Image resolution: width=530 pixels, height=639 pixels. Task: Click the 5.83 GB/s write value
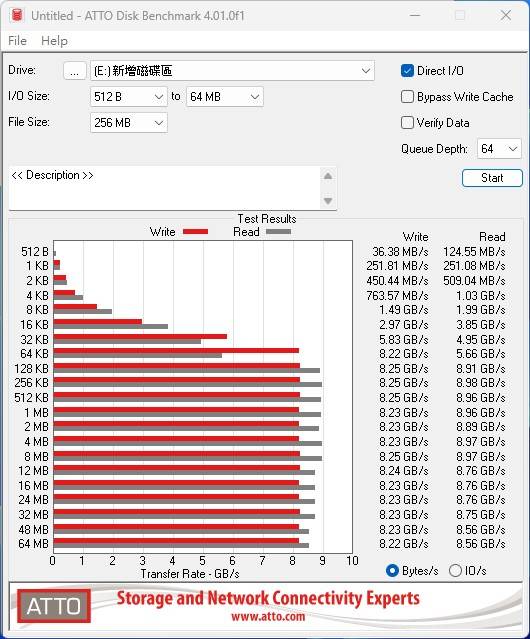pyautogui.click(x=404, y=339)
